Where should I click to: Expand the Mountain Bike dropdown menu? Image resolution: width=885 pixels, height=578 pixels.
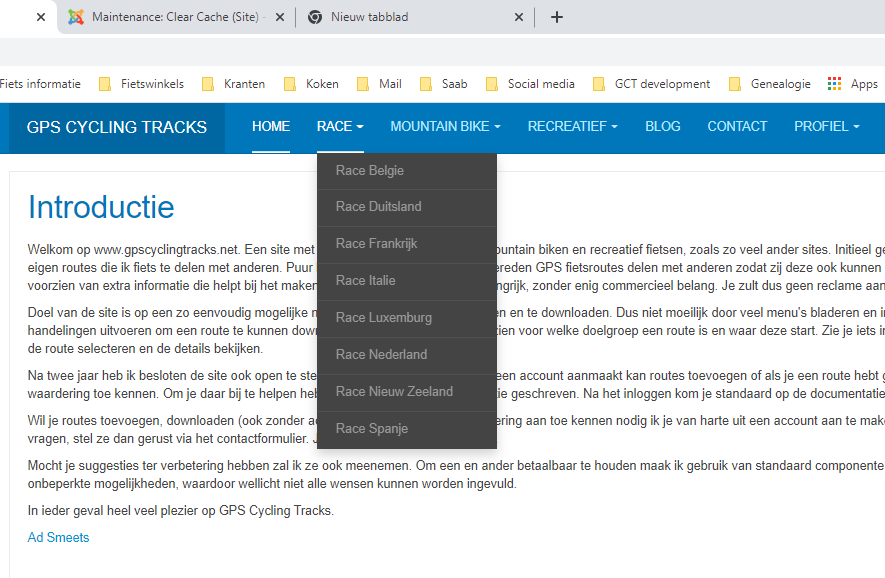click(445, 126)
